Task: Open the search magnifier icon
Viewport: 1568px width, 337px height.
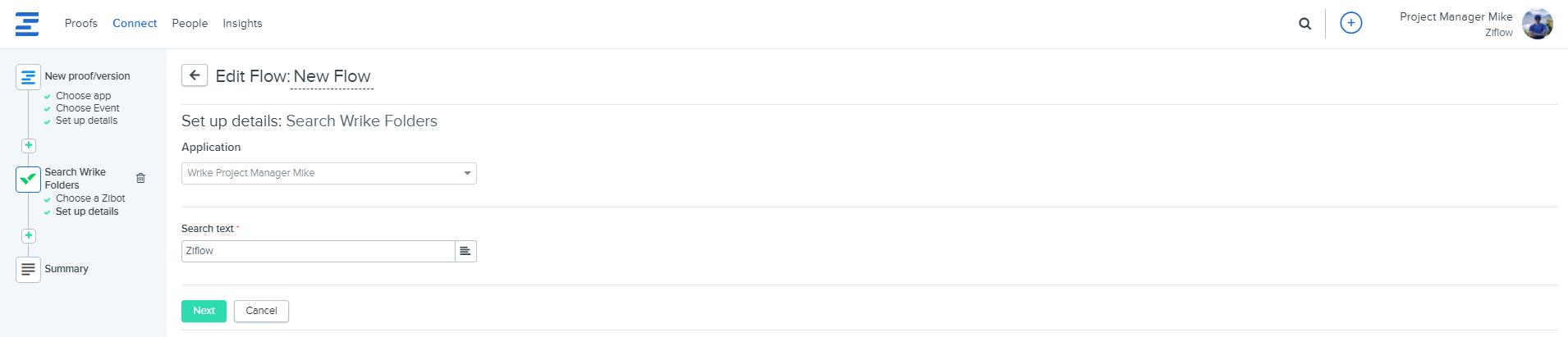Action: pyautogui.click(x=1304, y=24)
